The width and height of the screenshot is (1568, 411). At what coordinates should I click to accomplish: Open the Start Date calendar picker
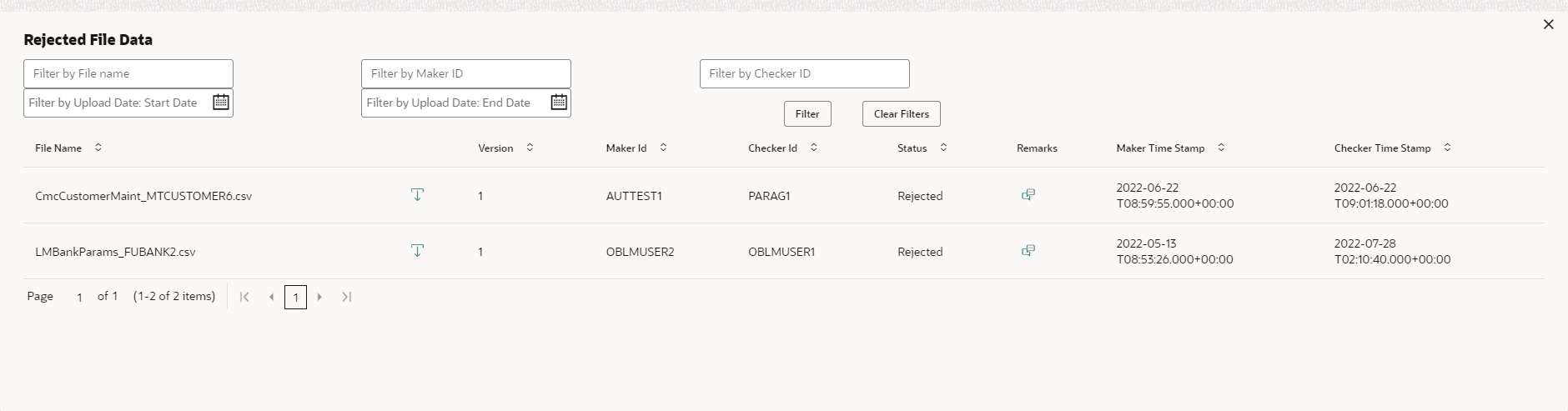(221, 103)
